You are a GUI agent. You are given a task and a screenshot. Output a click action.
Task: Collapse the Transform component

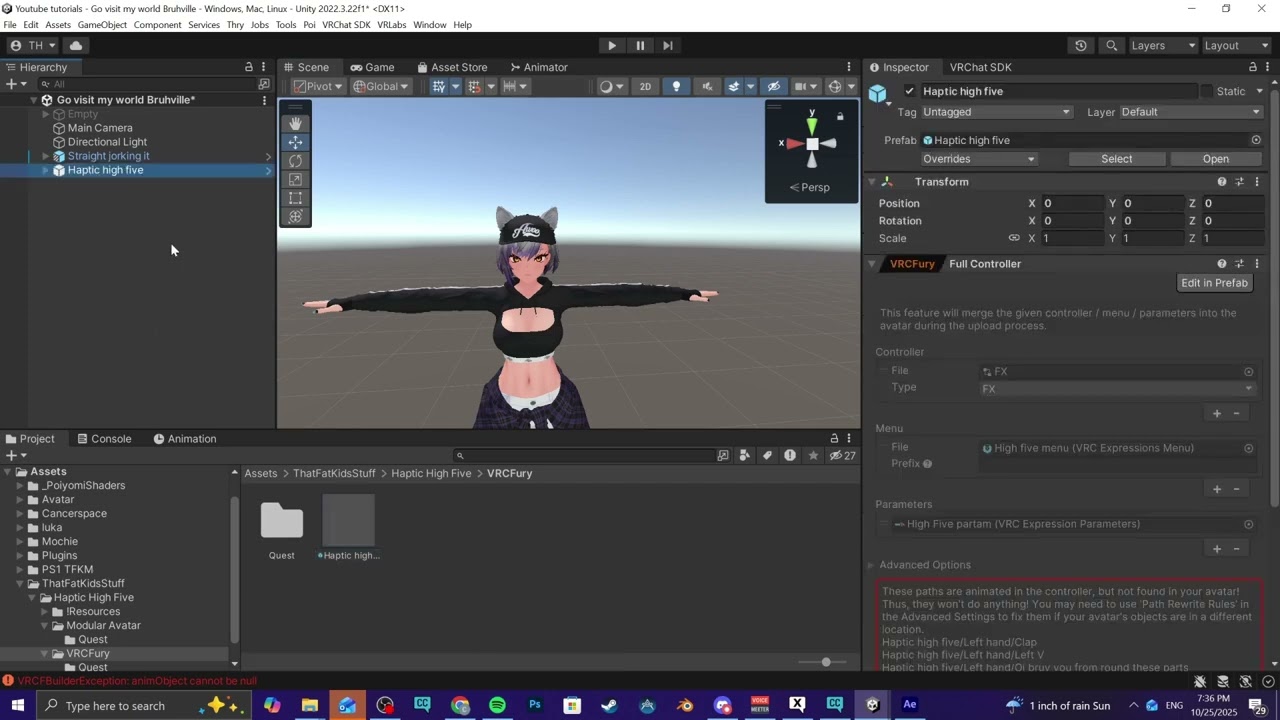pos(872,182)
